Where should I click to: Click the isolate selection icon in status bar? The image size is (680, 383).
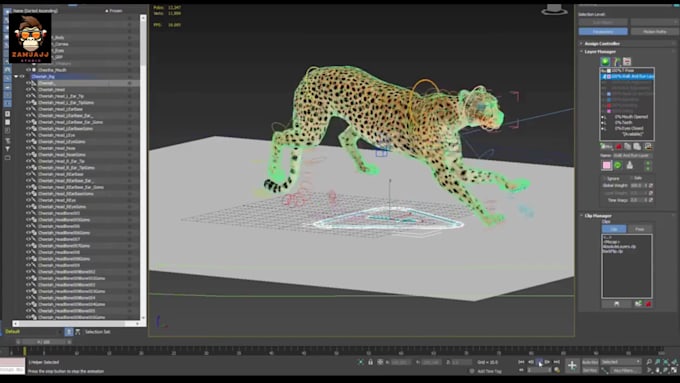tap(361, 362)
